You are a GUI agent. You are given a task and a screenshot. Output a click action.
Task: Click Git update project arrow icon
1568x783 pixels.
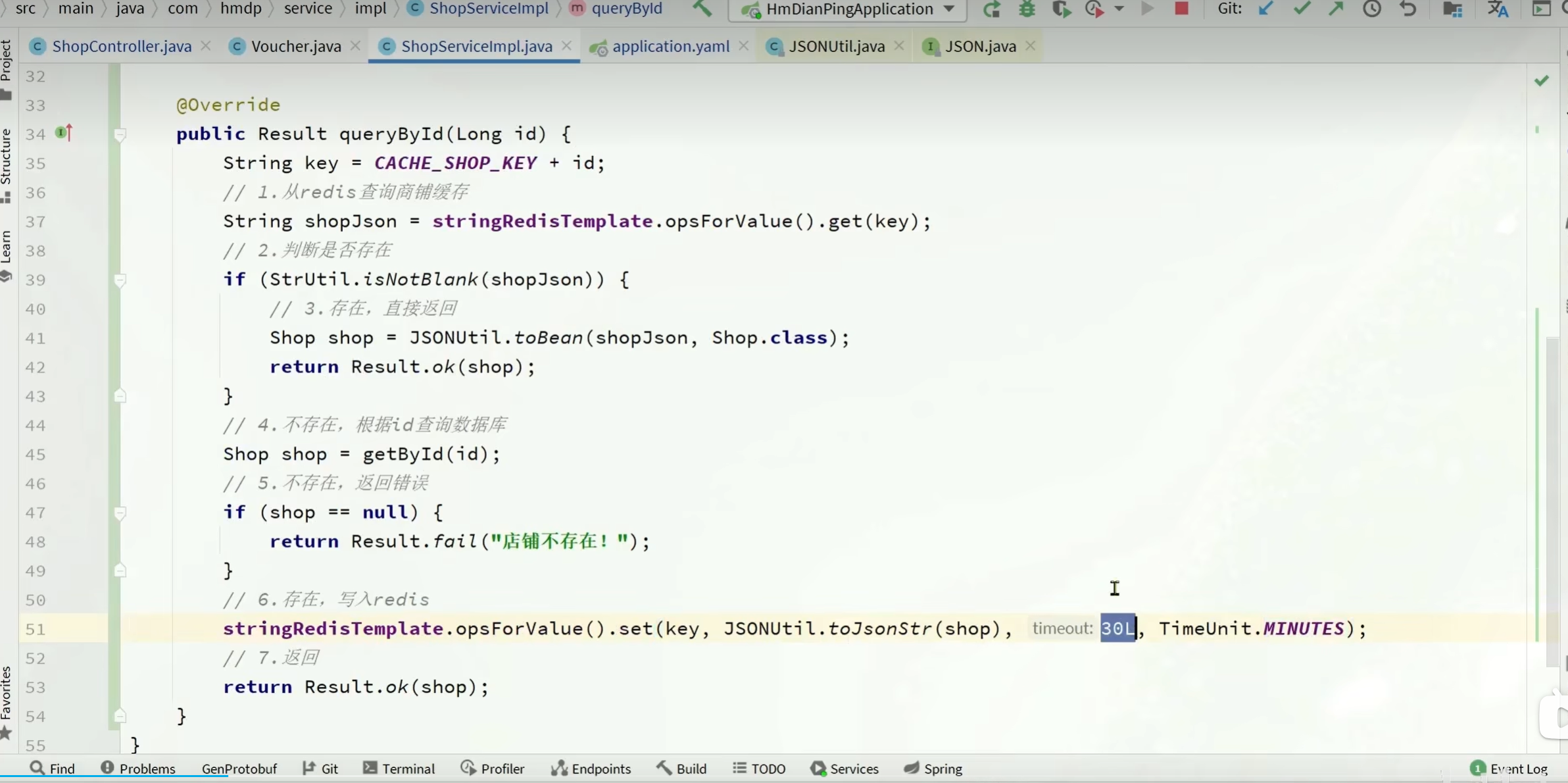pos(1265,9)
